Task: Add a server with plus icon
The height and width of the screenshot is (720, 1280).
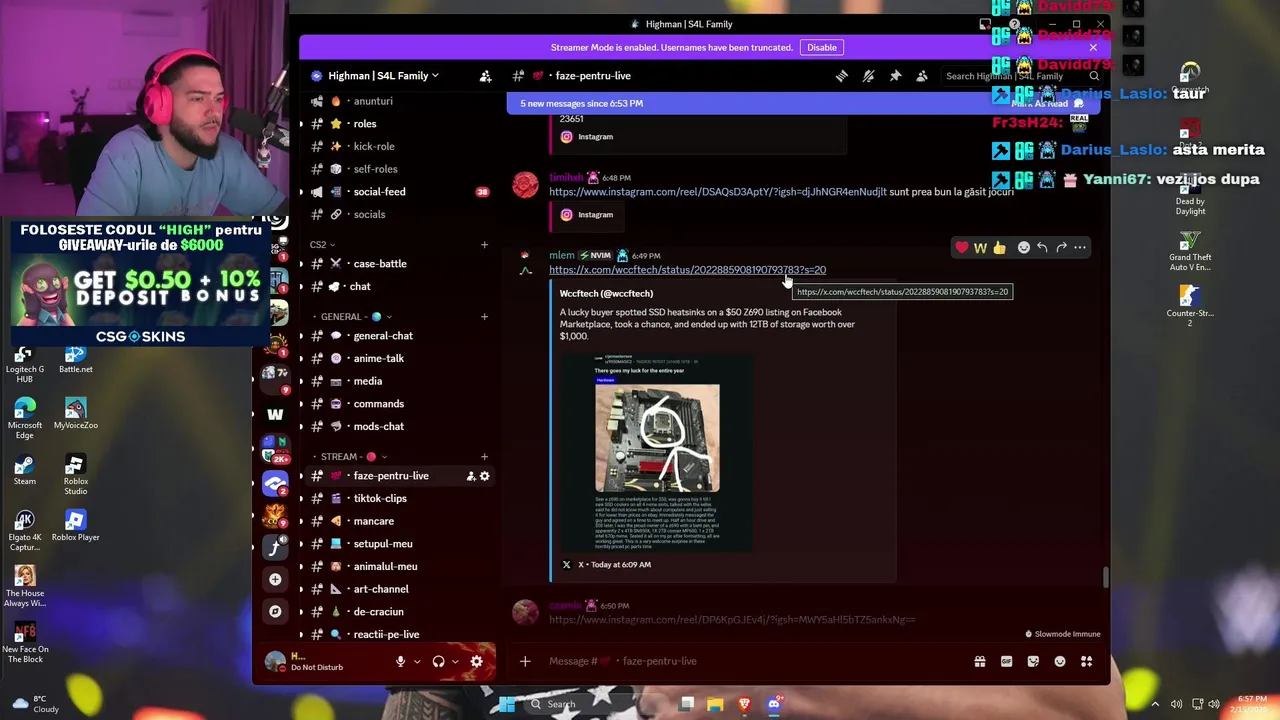Action: click(275, 579)
